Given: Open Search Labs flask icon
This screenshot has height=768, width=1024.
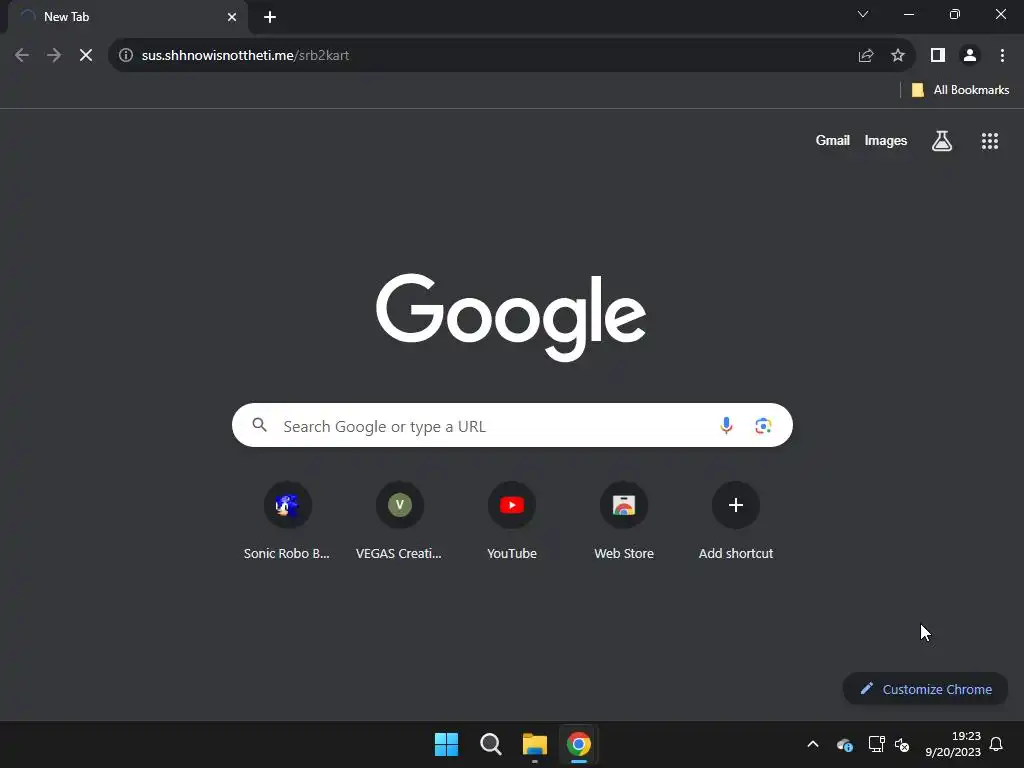Looking at the screenshot, I should [x=942, y=140].
